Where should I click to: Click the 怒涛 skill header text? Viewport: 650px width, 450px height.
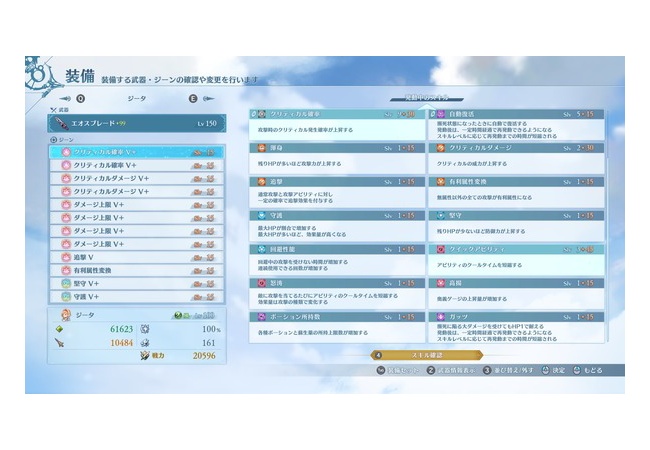(276, 283)
